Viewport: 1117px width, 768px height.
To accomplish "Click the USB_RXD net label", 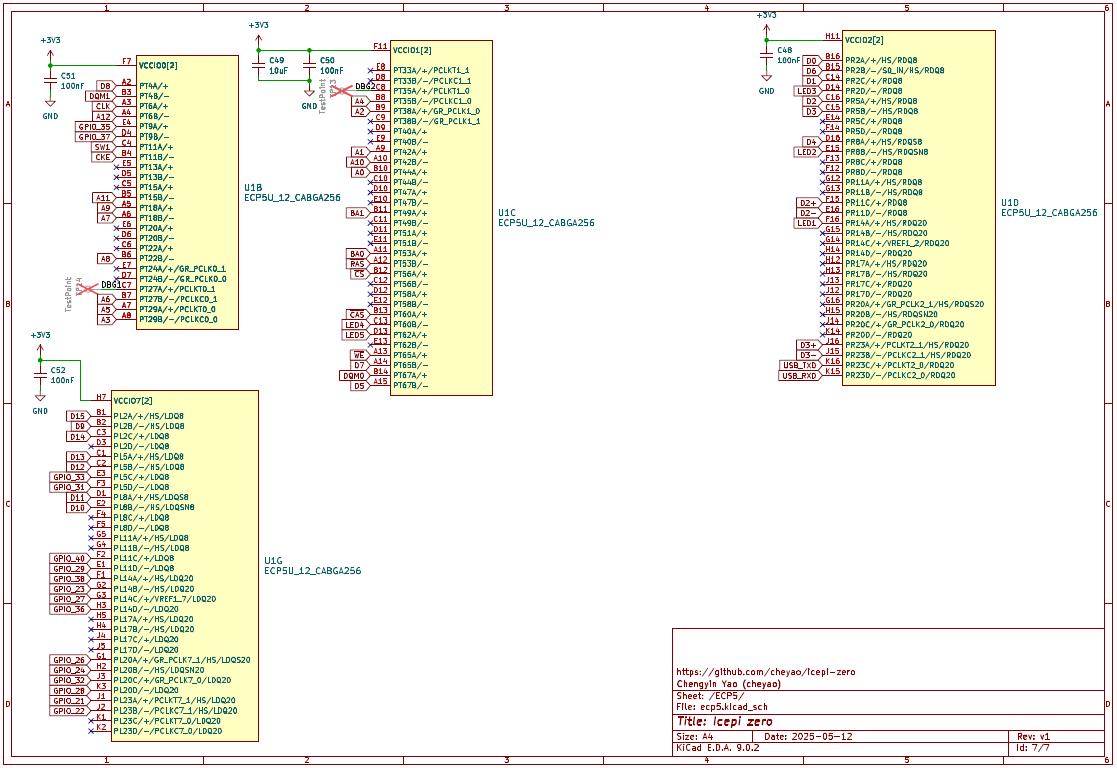I will [800, 375].
